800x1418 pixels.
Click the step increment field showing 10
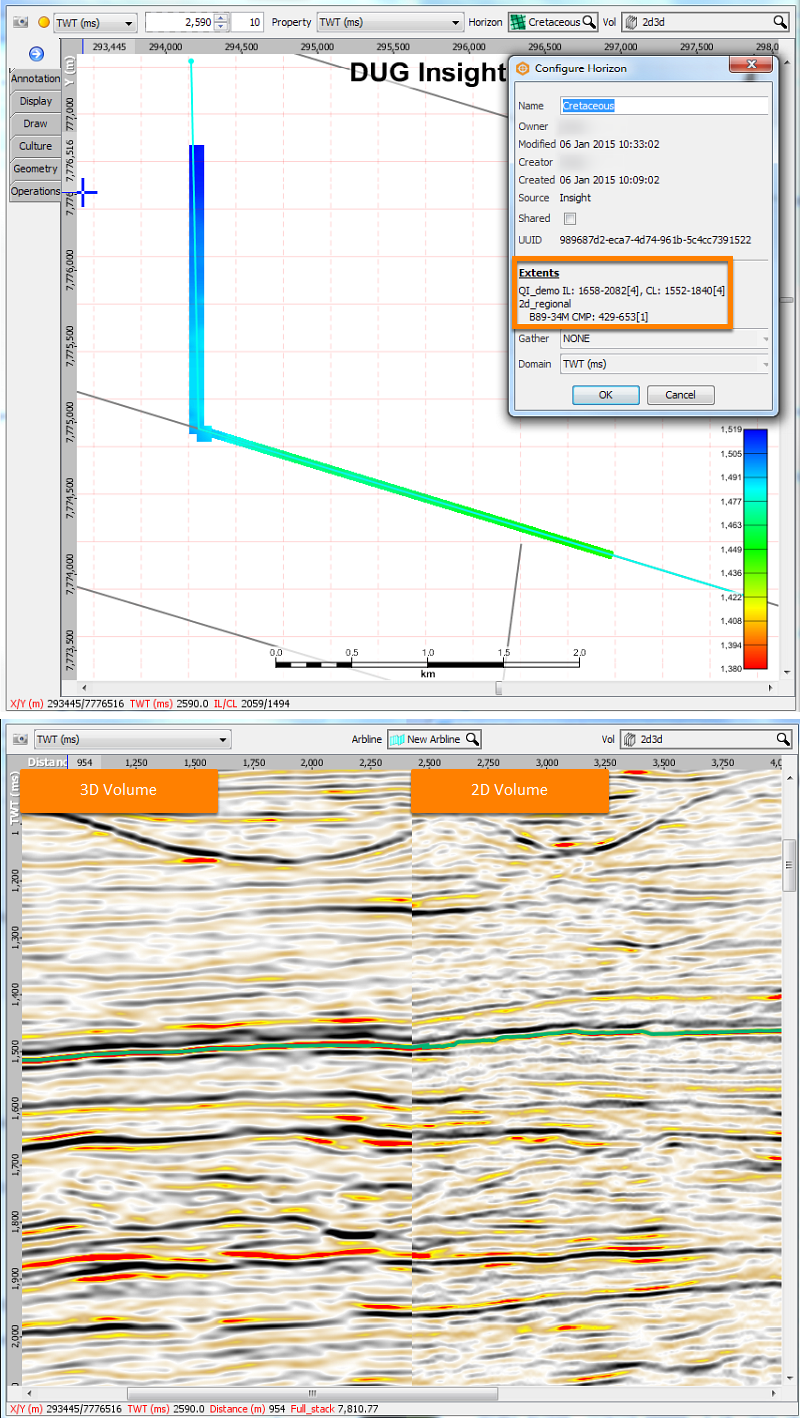click(248, 22)
